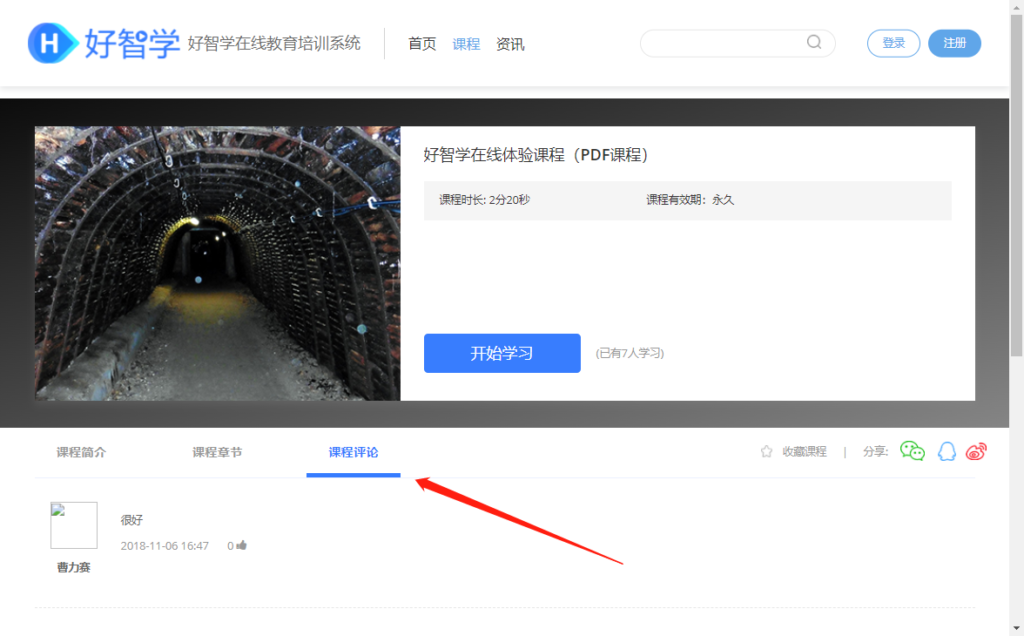Click the 课程时长: 2分20秒 text

click(485, 200)
